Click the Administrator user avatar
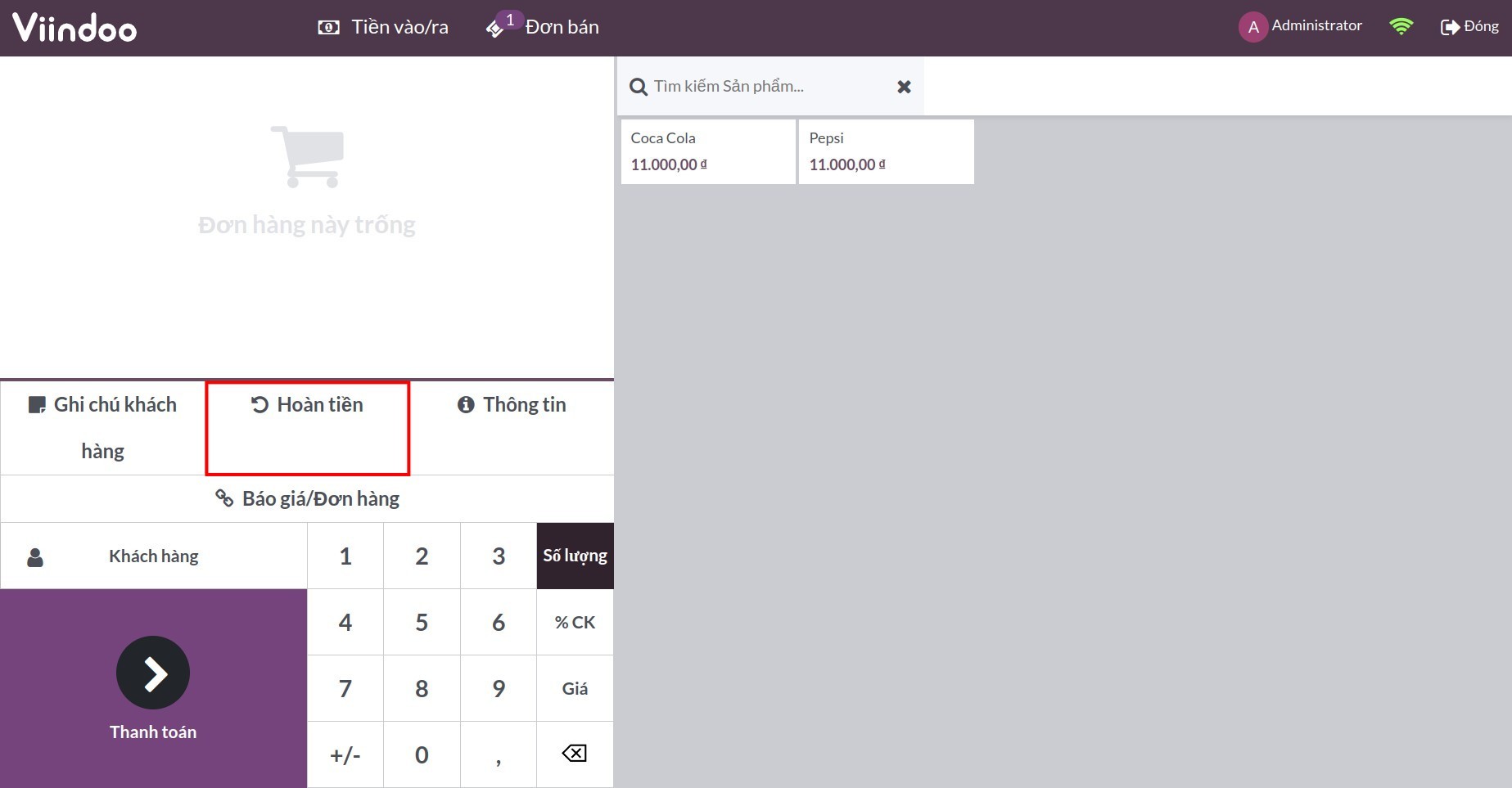Screen dimensions: 1512x788 [1252, 27]
